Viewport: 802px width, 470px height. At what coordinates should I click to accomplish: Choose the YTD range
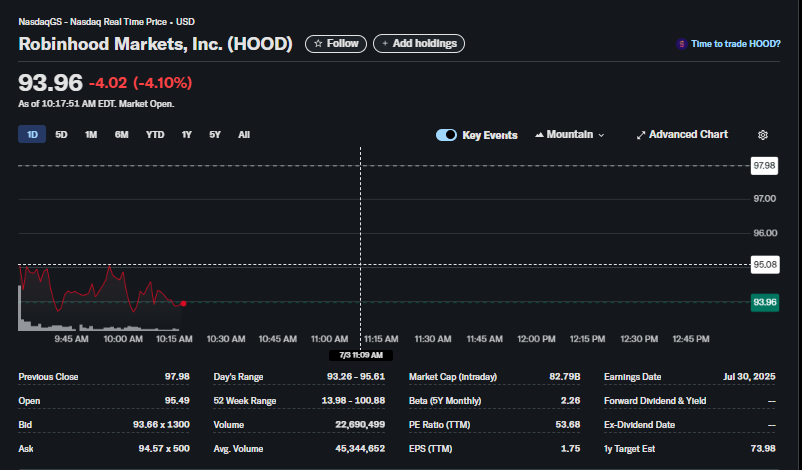pos(155,135)
